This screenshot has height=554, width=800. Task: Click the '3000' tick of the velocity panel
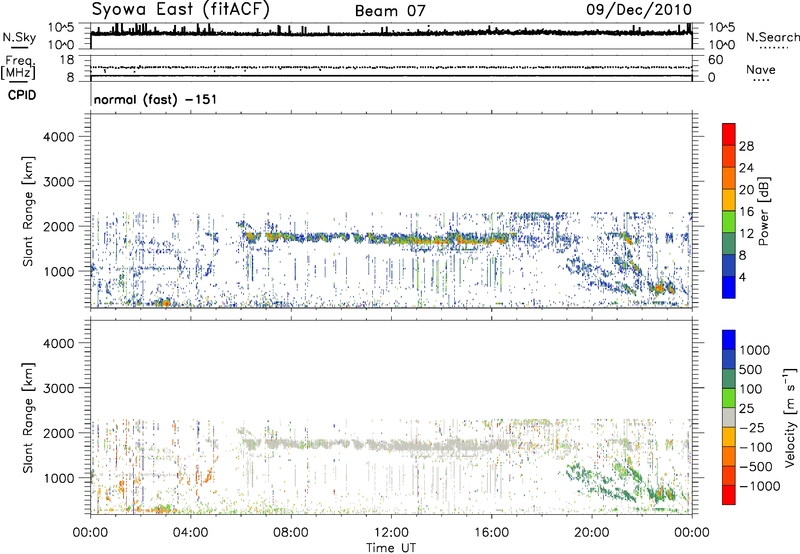pos(58,388)
